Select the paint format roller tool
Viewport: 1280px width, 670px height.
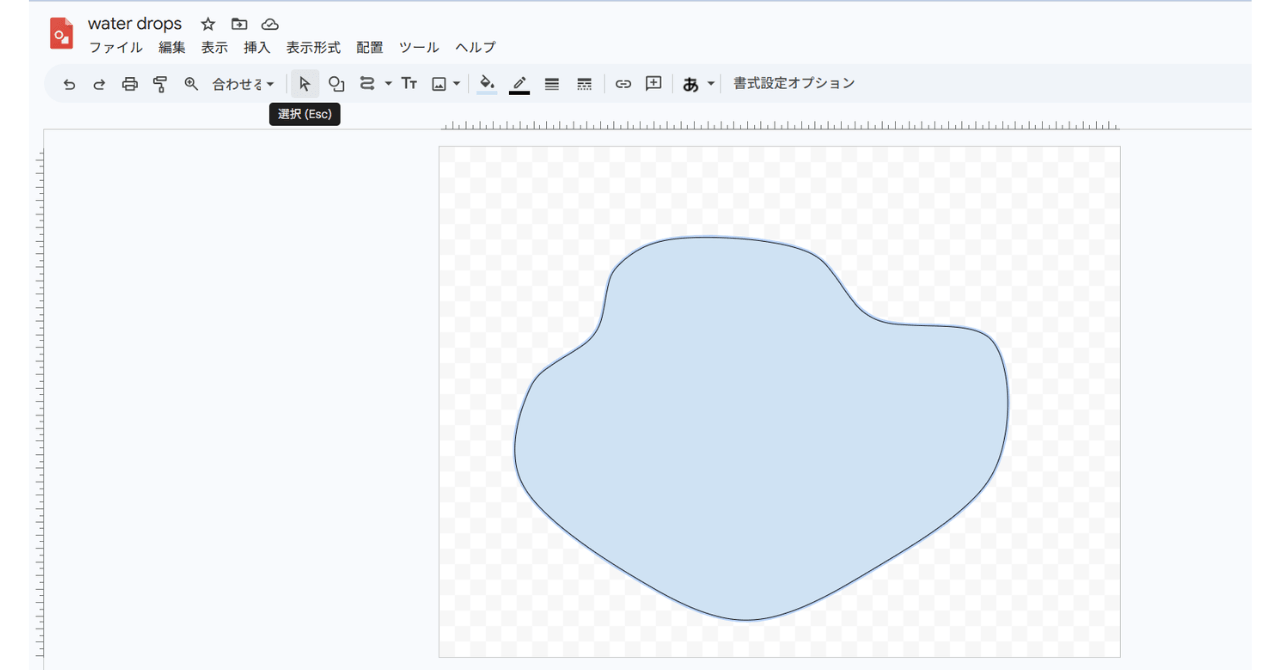(x=160, y=84)
